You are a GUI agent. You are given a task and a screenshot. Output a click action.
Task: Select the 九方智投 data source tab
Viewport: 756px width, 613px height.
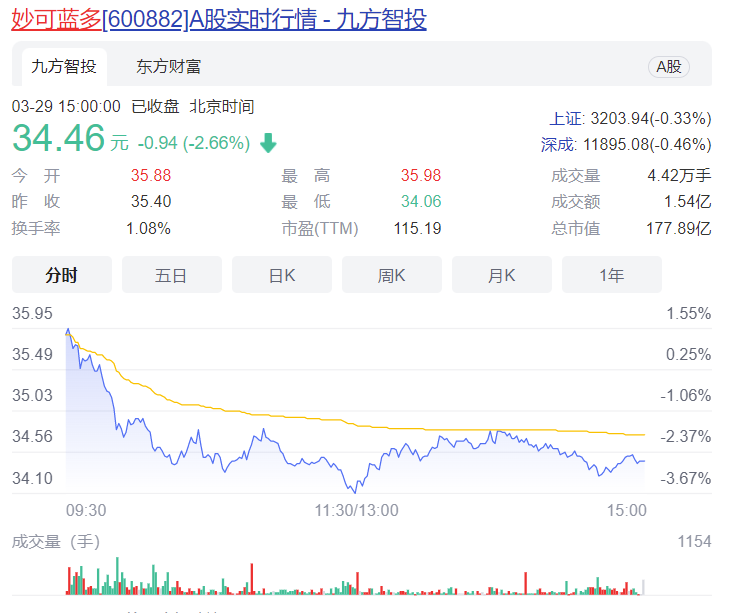[x=64, y=66]
